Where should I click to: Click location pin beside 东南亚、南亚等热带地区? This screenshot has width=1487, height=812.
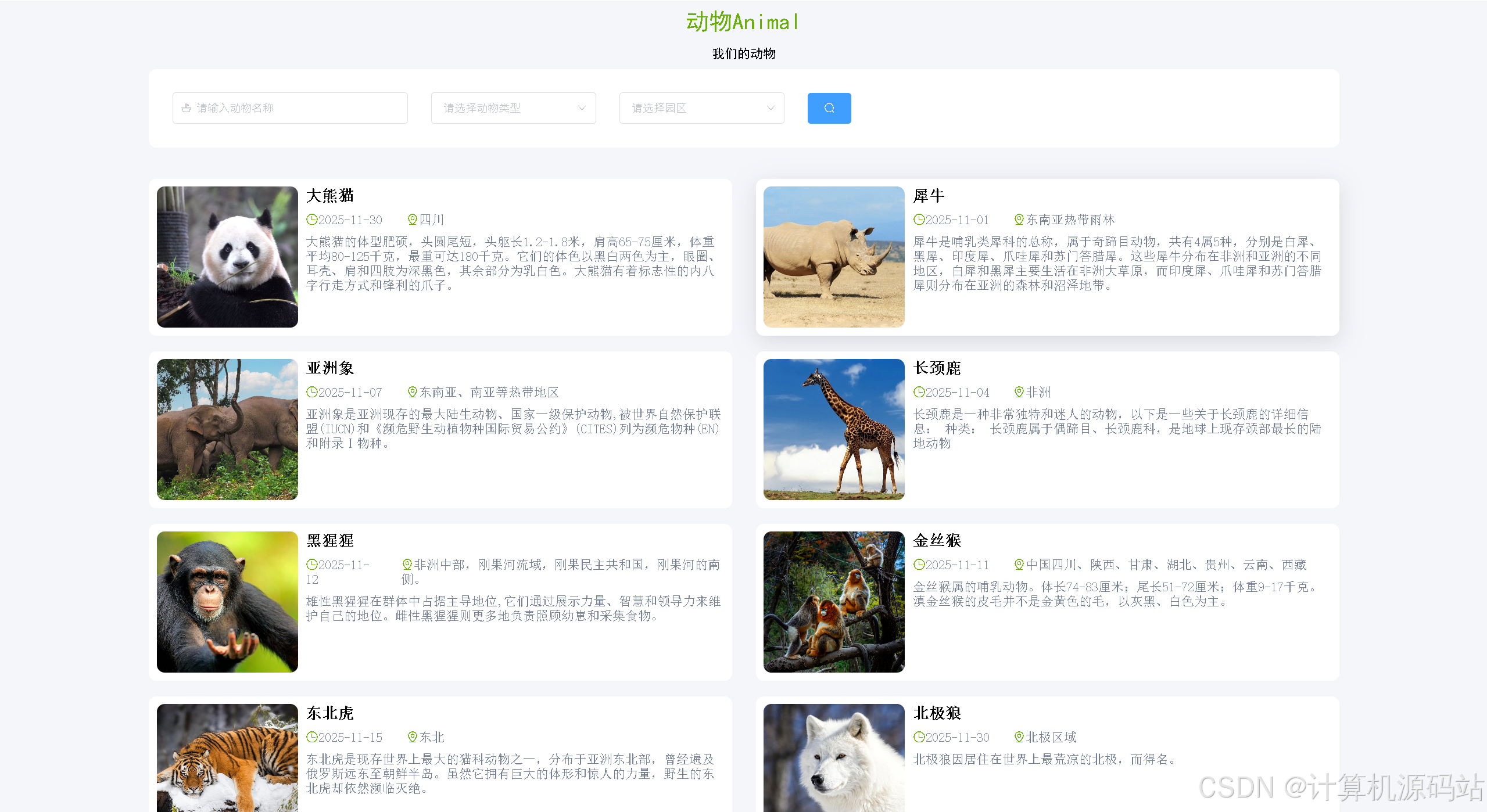(x=412, y=392)
